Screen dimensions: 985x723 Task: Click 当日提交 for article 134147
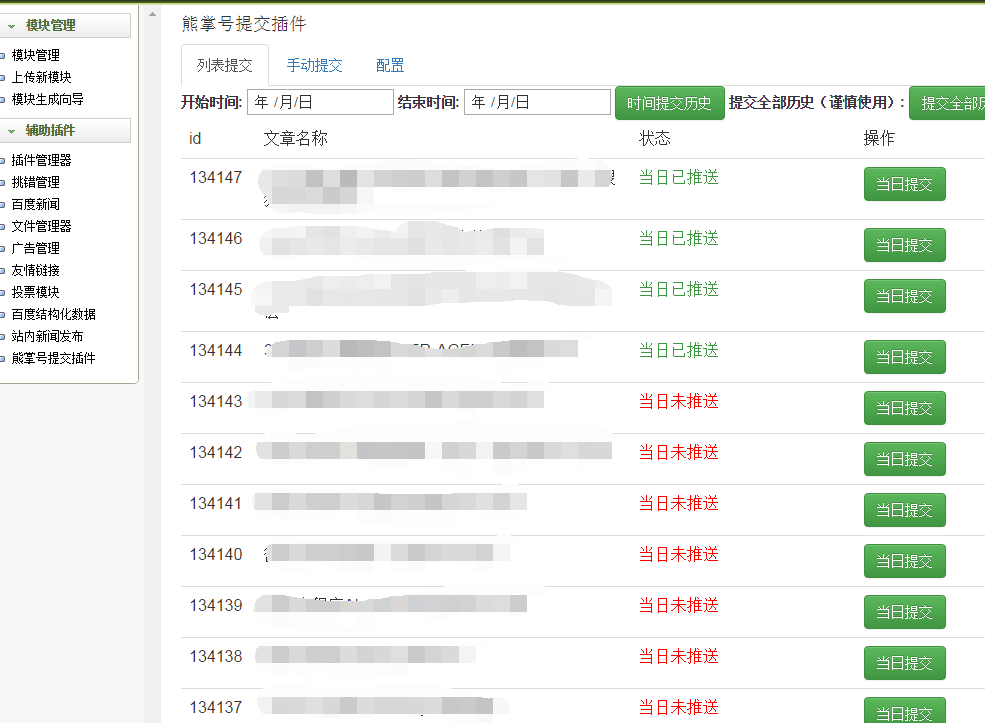coord(904,184)
